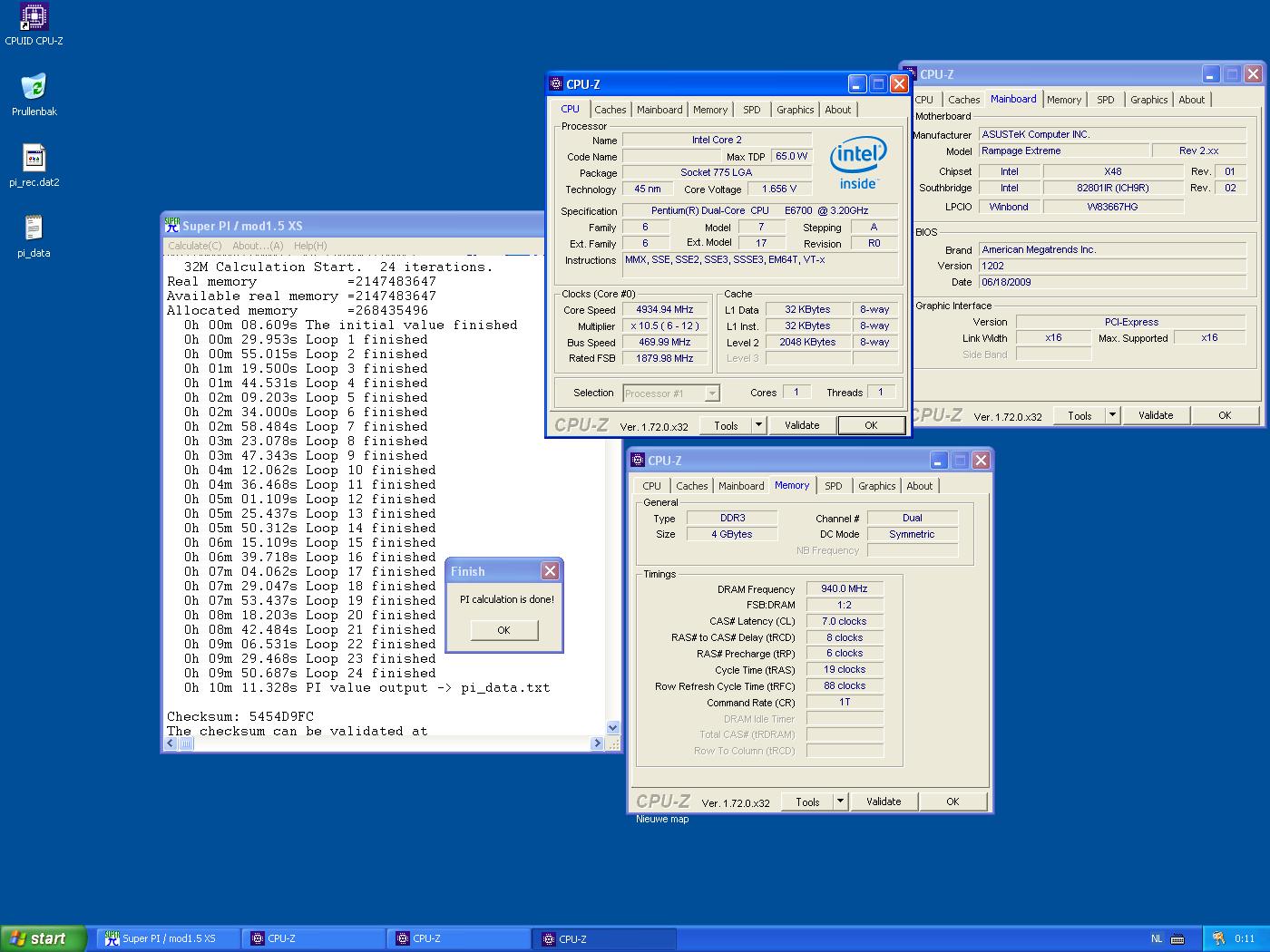This screenshot has width=1270, height=952.
Task: Select the third CPU-Z taskbar button
Action: pyautogui.click(x=604, y=938)
